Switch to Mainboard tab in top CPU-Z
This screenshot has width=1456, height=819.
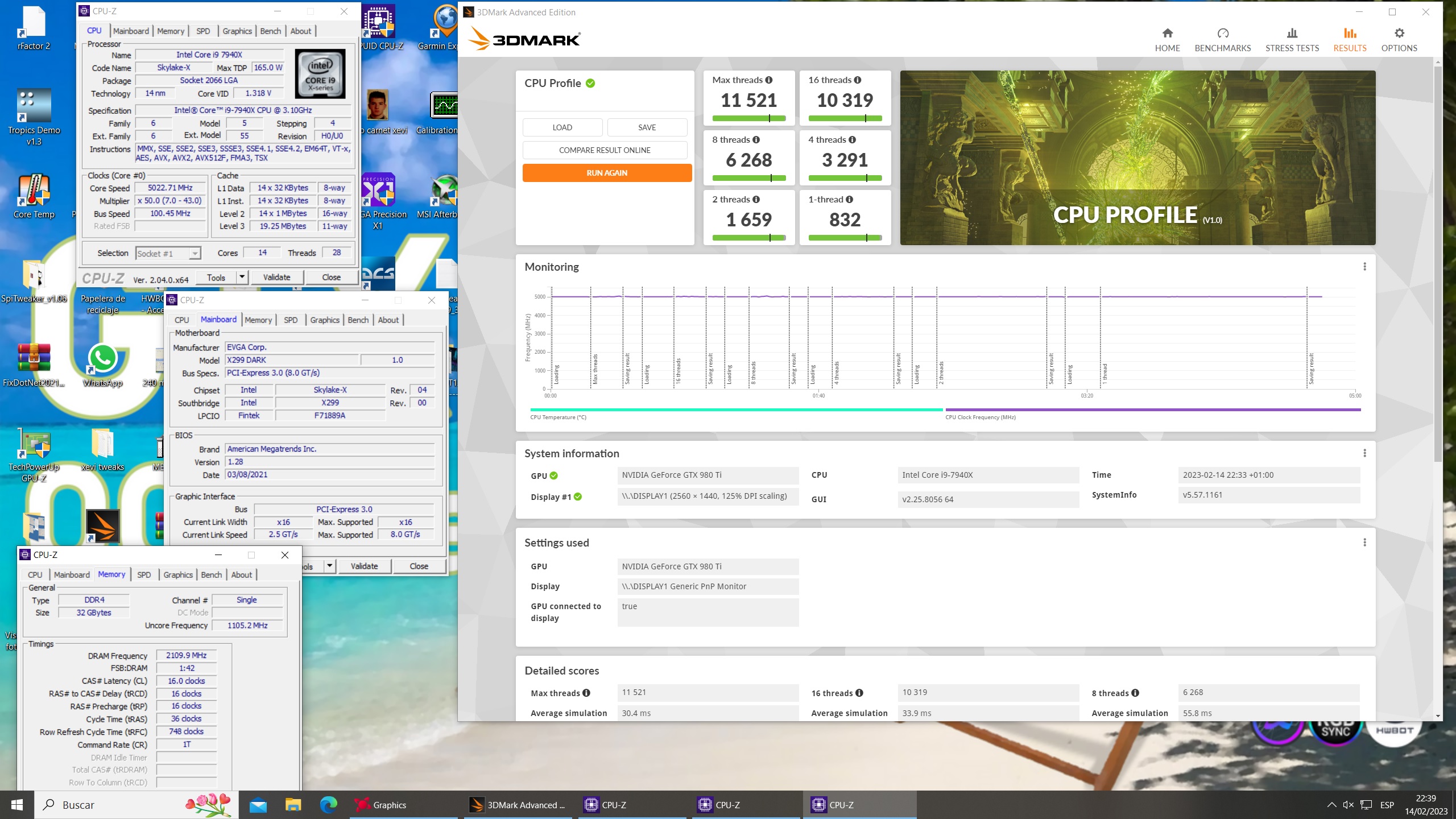pyautogui.click(x=131, y=31)
